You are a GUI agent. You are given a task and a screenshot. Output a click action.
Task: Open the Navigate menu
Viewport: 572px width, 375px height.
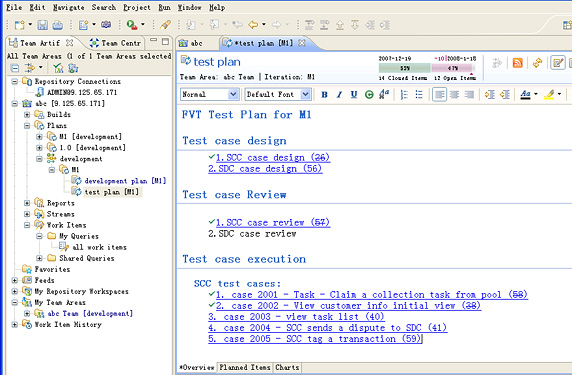click(x=69, y=7)
